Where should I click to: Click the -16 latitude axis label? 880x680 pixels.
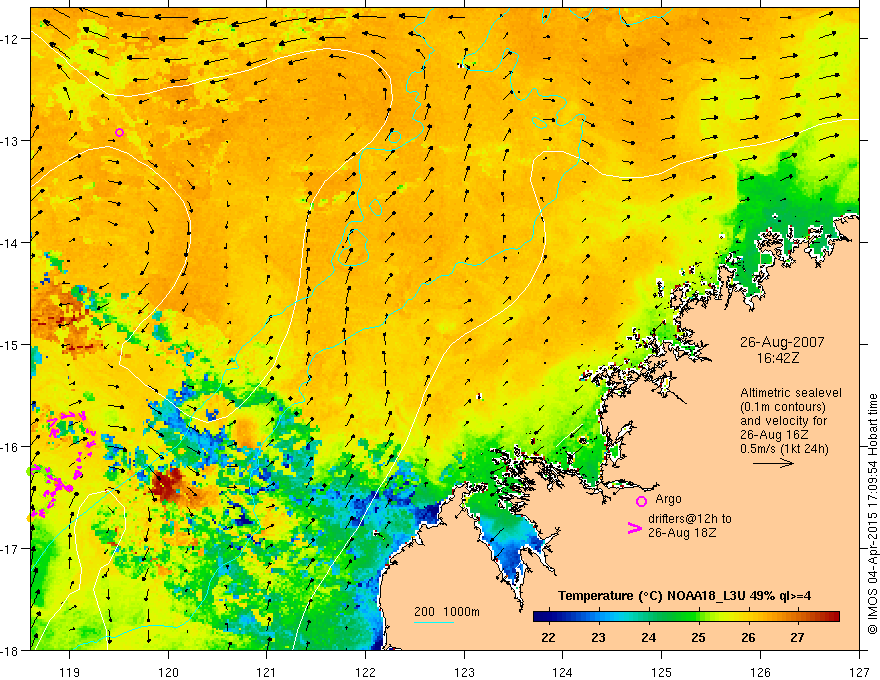point(10,447)
